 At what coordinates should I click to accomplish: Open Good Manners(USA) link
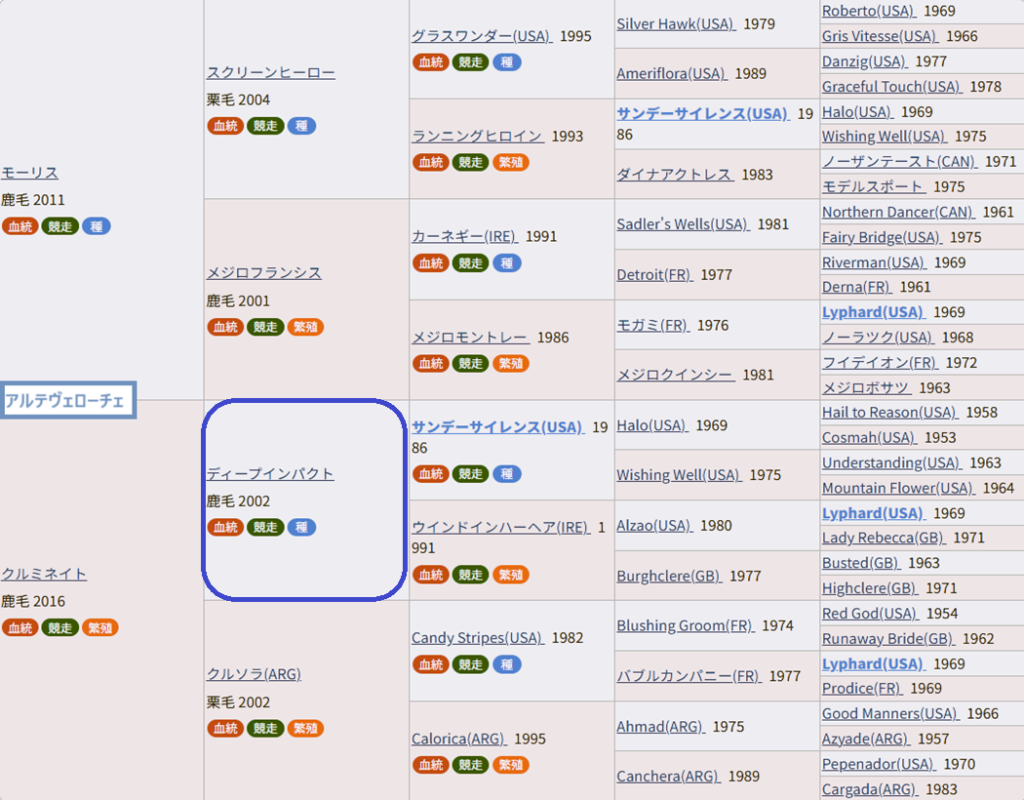[891, 714]
